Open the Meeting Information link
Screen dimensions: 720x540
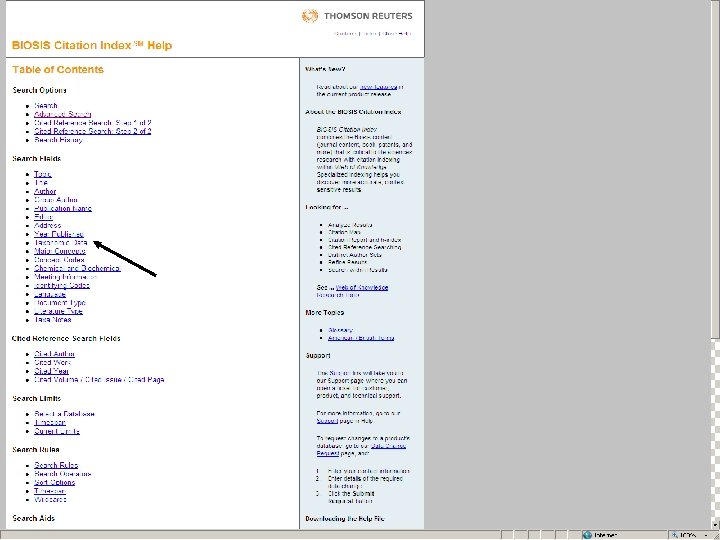(65, 277)
